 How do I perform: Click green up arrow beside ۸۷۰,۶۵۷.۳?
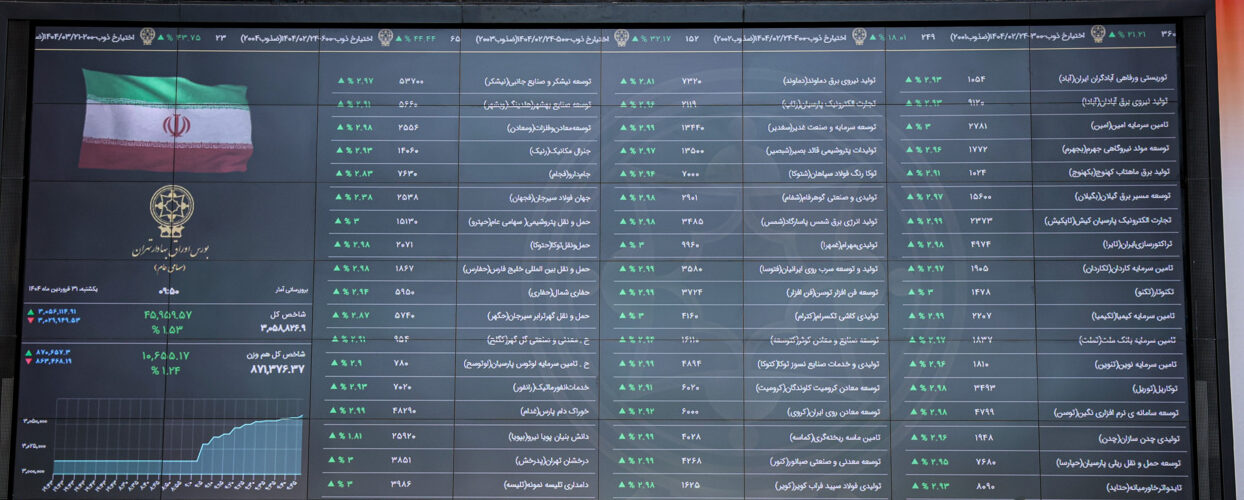[28, 354]
